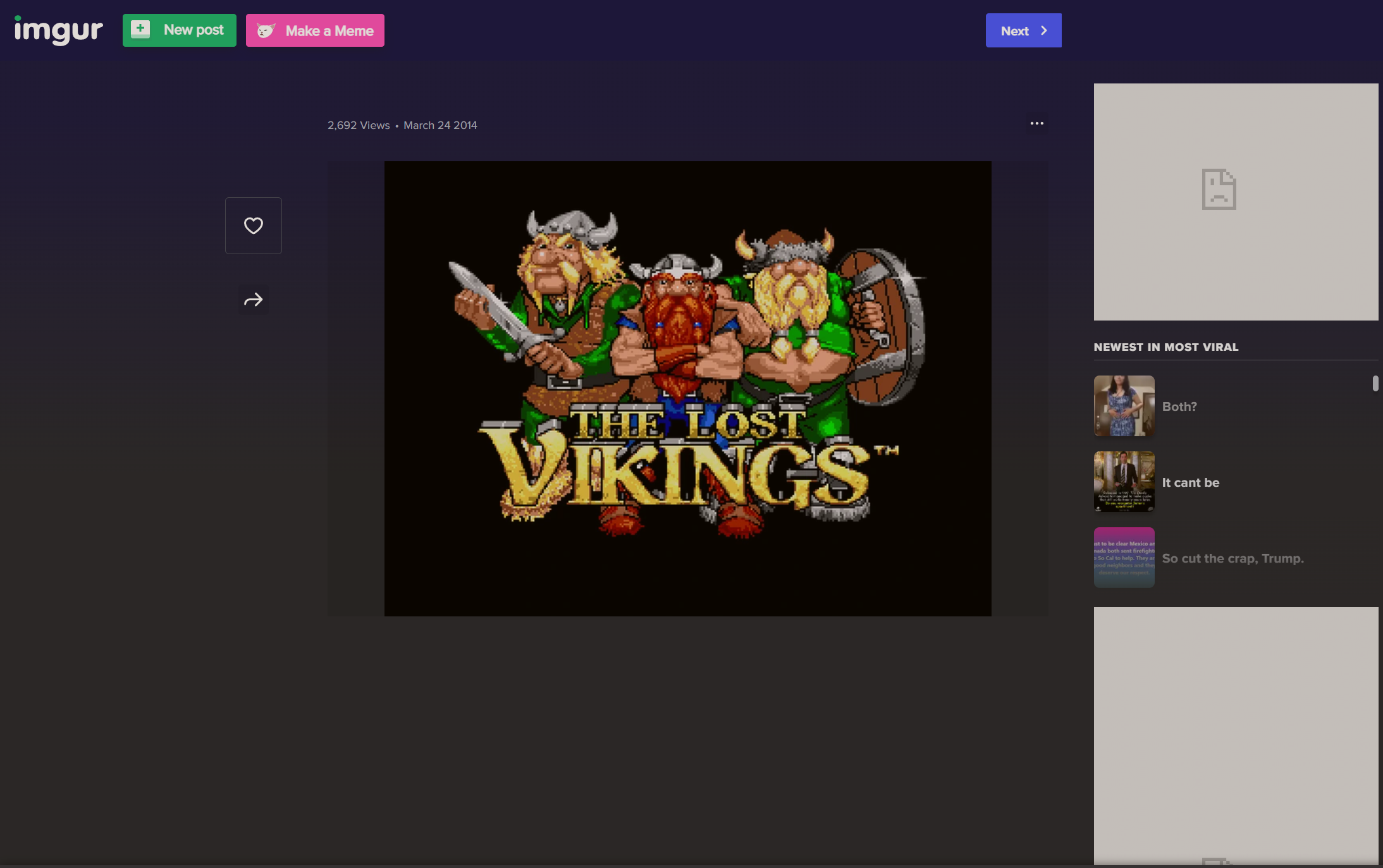Click 'So cut the crap, Trump.' link
Viewport: 1383px width, 868px height.
coord(1232,558)
